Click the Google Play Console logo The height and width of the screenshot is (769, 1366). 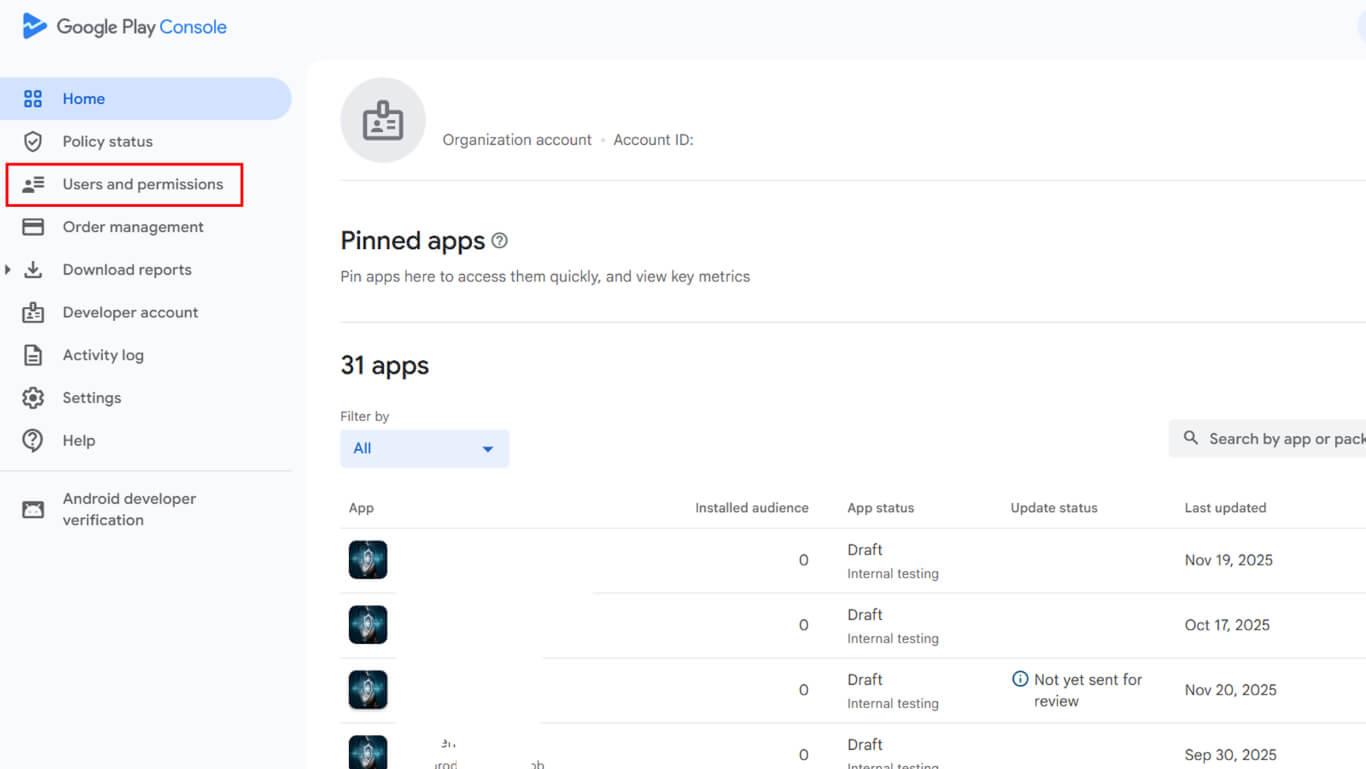(124, 27)
